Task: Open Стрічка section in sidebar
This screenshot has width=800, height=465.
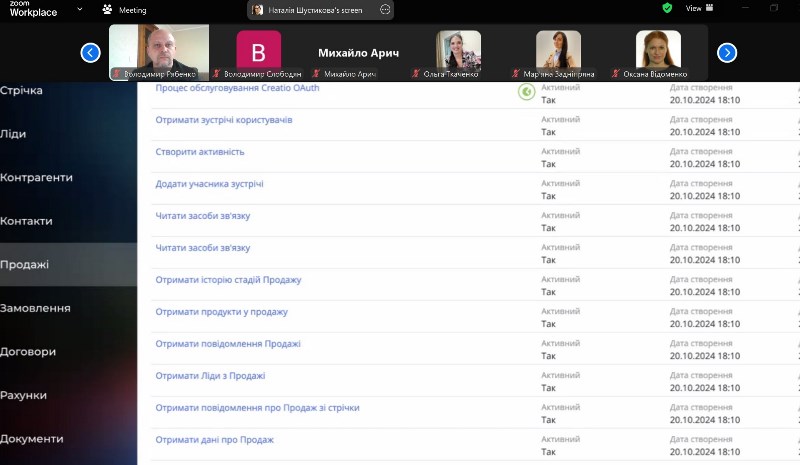Action: [x=21, y=90]
